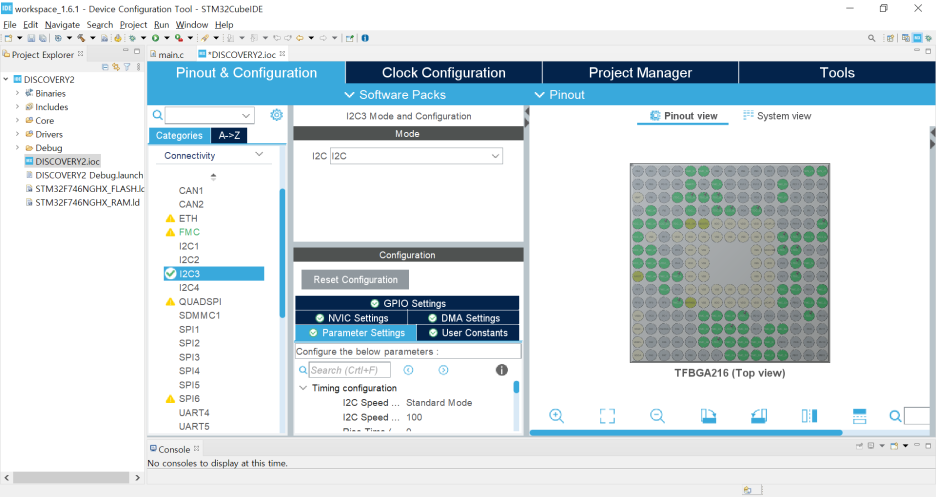Click the TFBGA216 chip pinout thumbnail
936x497 pixels.
tap(729, 263)
